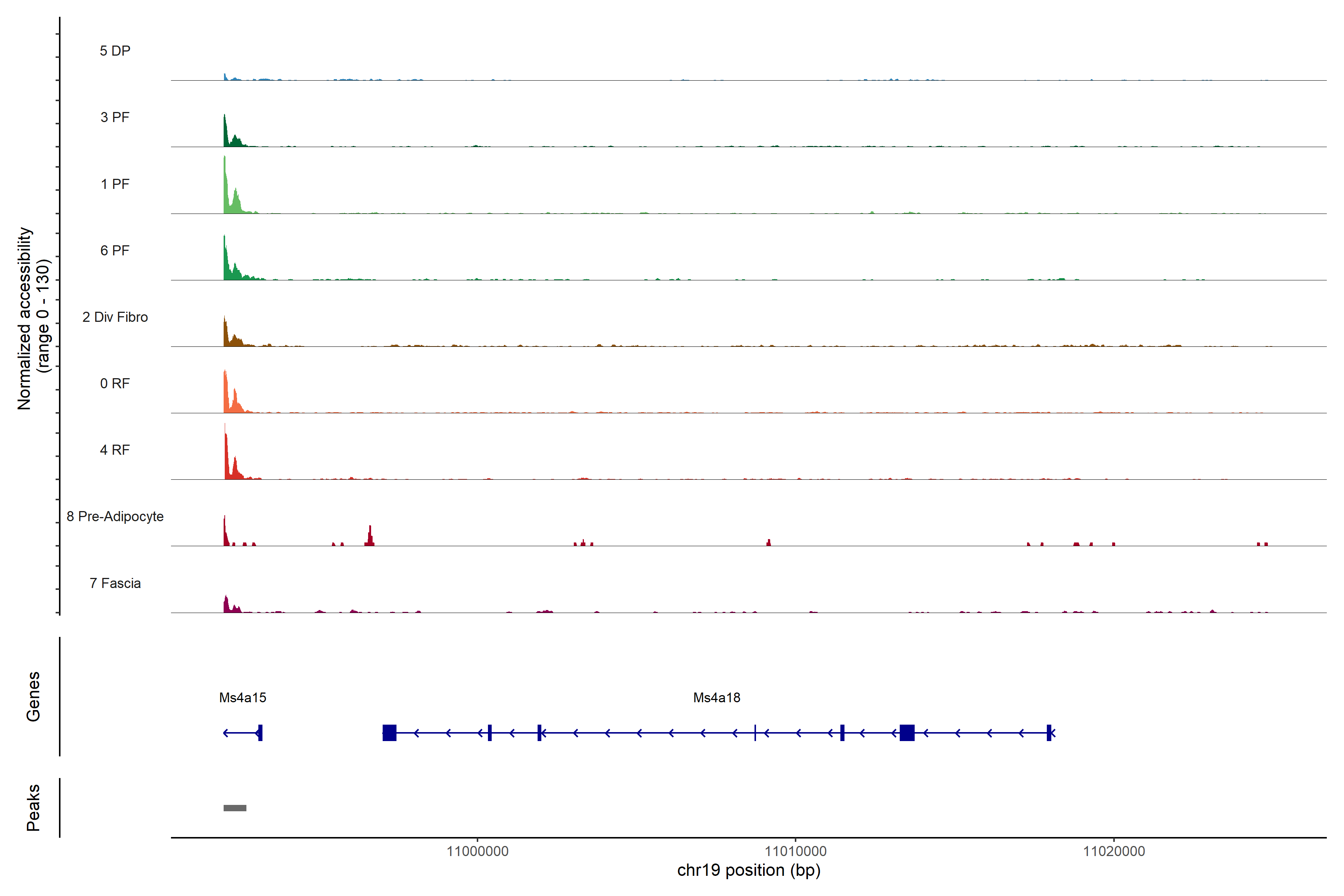Click the 2 Div Fibro track label
The width and height of the screenshot is (1344, 896).
point(115,317)
